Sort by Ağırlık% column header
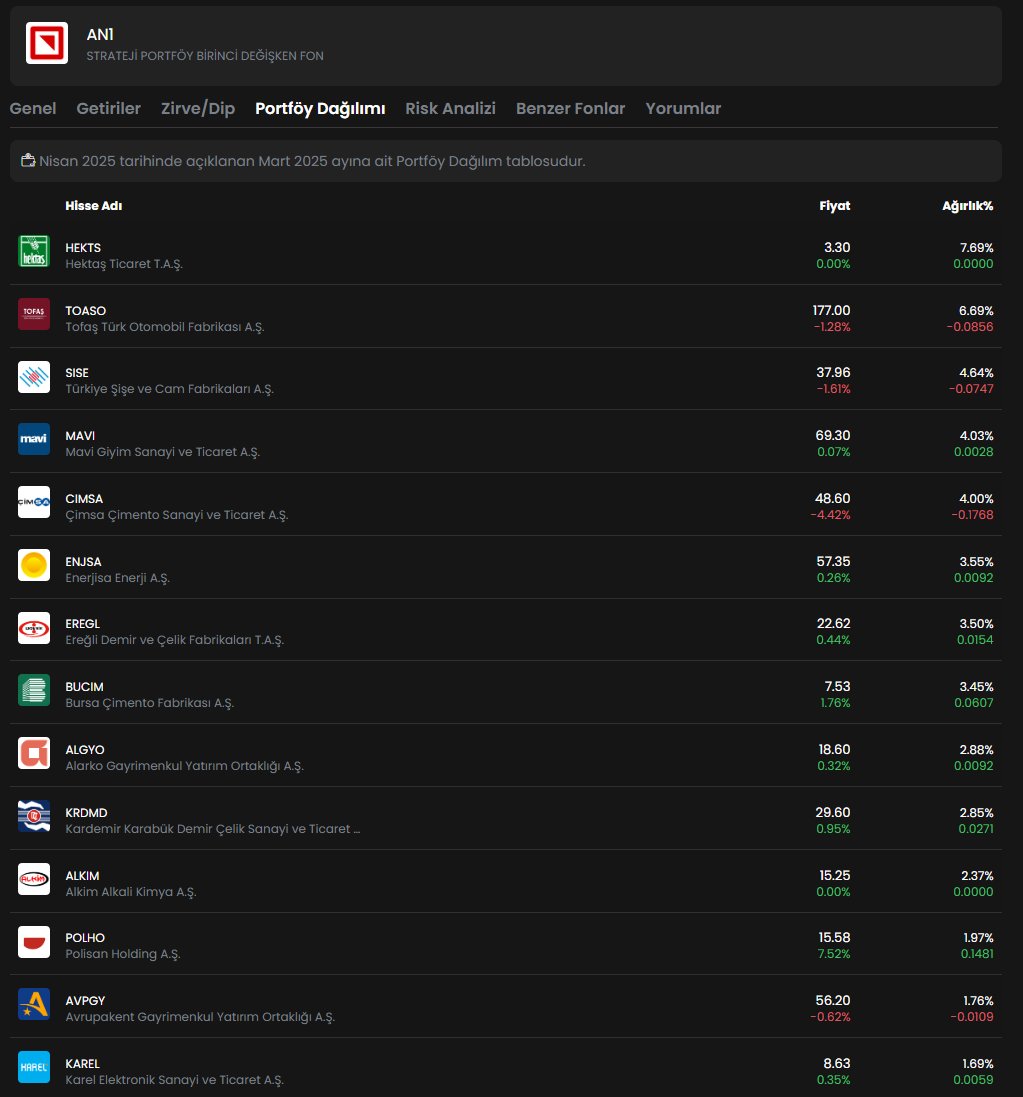1023x1097 pixels. [x=968, y=206]
